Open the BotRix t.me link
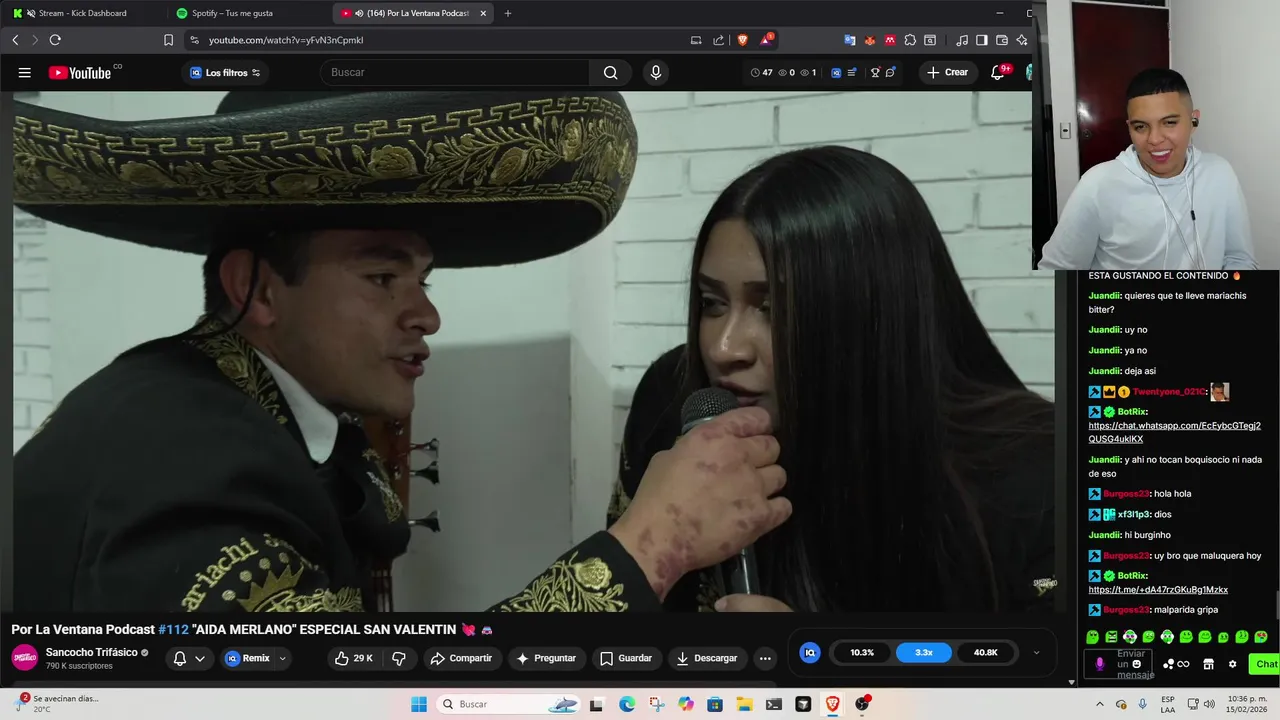Screen dimensions: 1280x720 (1158, 590)
